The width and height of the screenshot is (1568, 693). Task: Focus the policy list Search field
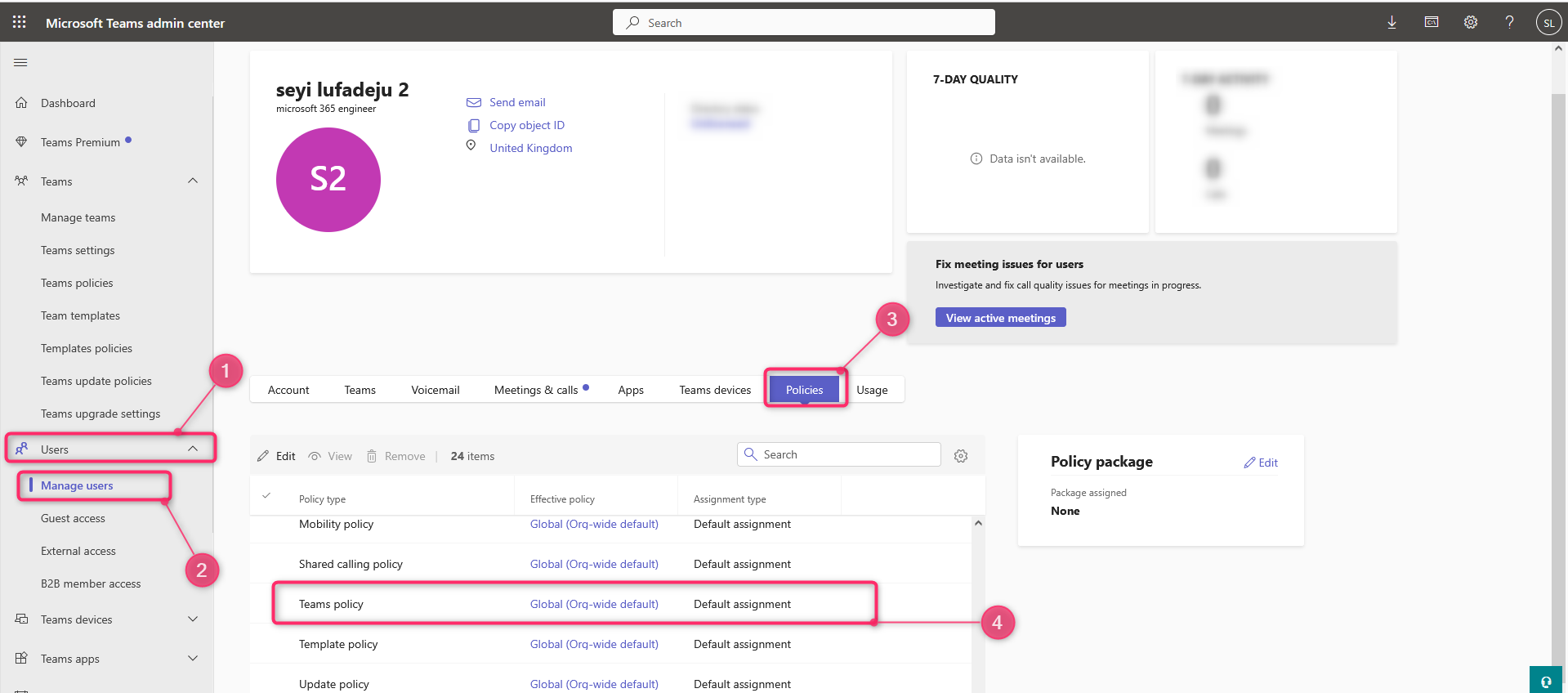(x=839, y=454)
